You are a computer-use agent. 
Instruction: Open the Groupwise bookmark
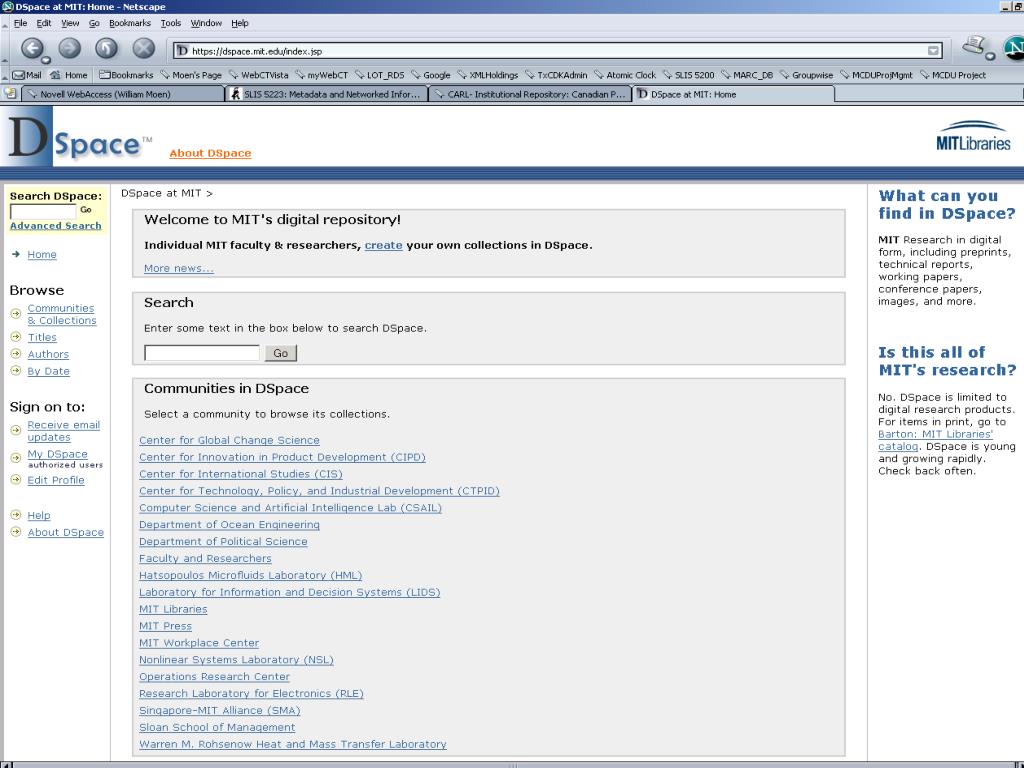807,75
